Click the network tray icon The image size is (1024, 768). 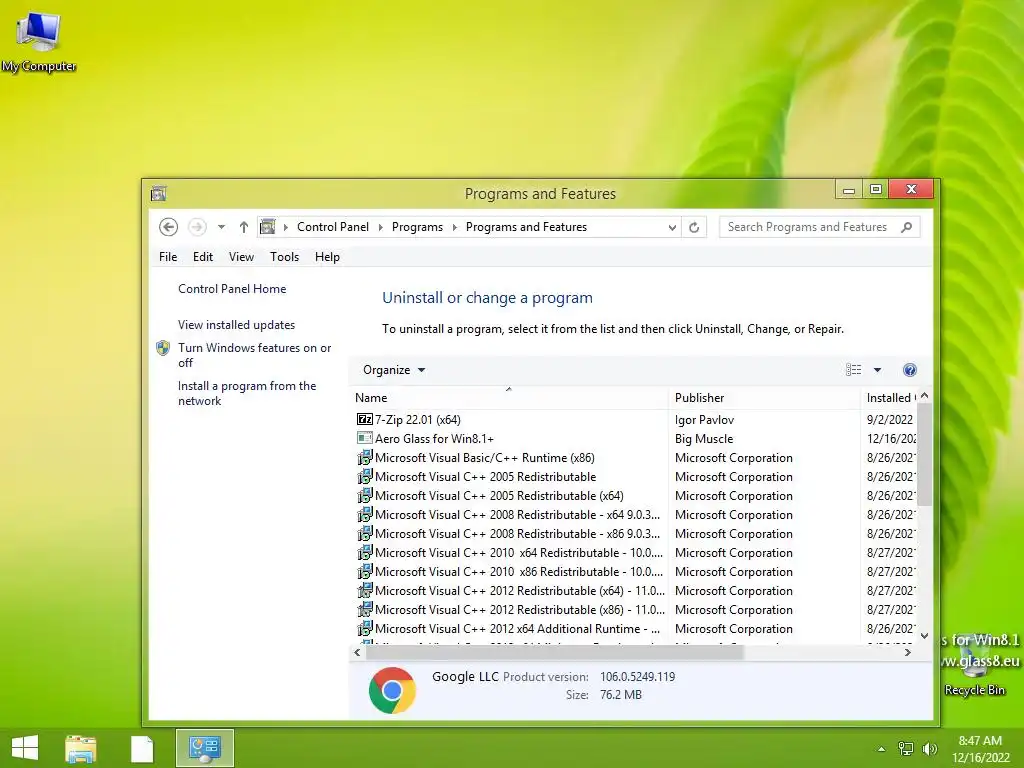[x=905, y=748]
